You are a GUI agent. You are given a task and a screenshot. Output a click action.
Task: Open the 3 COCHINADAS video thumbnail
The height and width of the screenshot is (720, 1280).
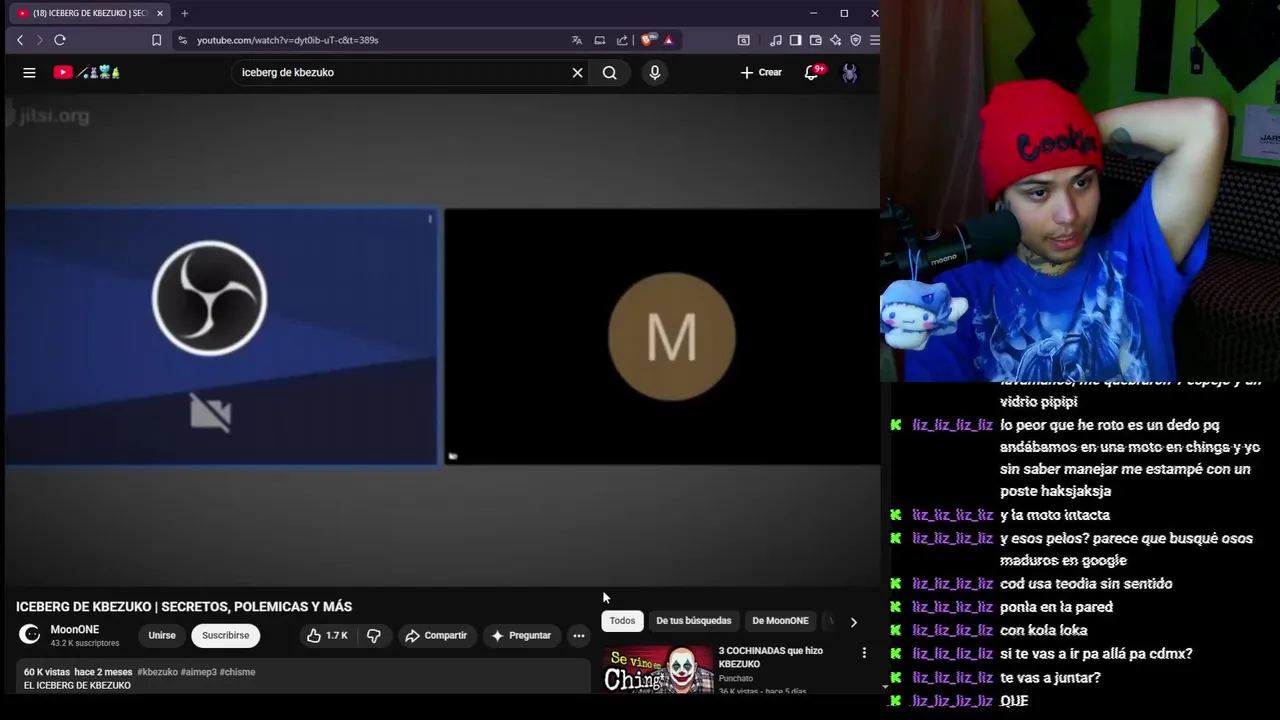(657, 669)
